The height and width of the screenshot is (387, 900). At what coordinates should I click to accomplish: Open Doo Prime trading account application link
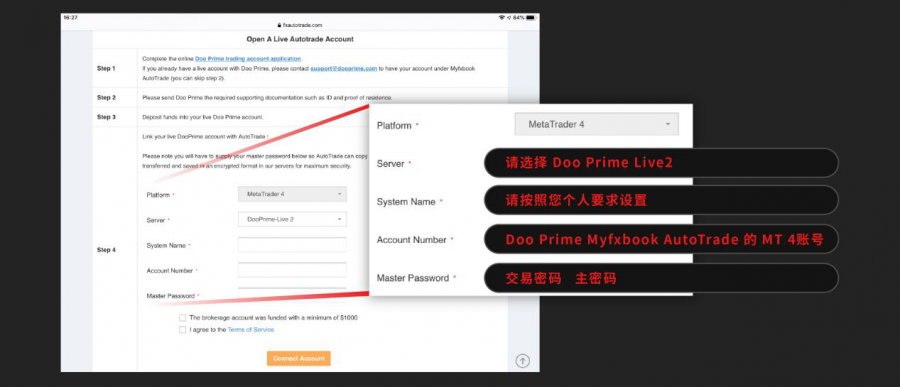(x=248, y=59)
